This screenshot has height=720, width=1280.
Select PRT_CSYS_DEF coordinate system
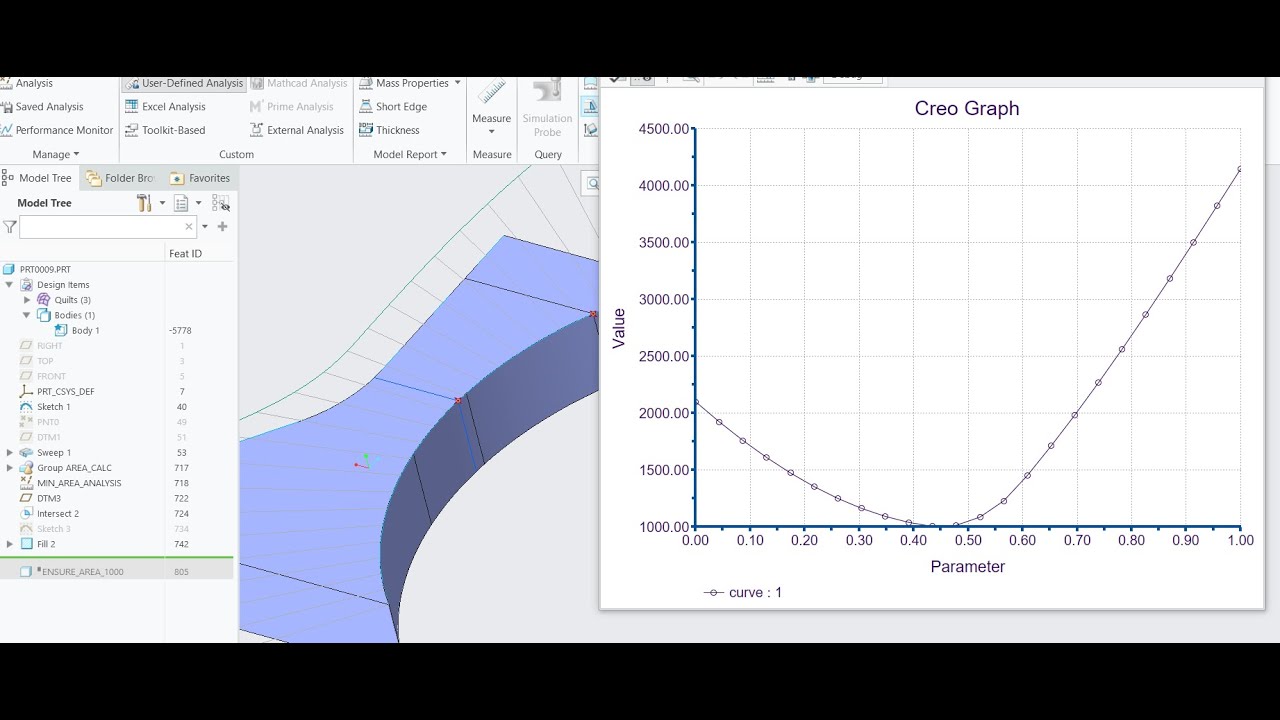click(x=56, y=392)
